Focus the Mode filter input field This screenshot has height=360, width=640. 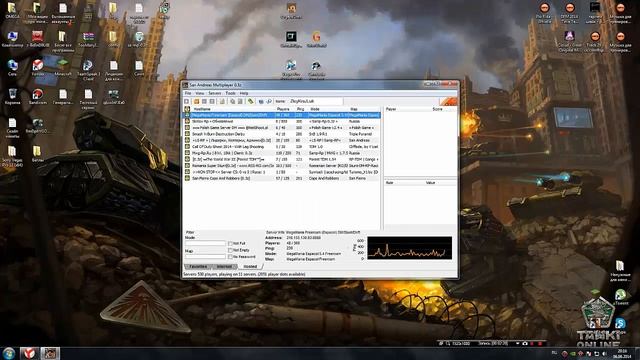point(205,243)
